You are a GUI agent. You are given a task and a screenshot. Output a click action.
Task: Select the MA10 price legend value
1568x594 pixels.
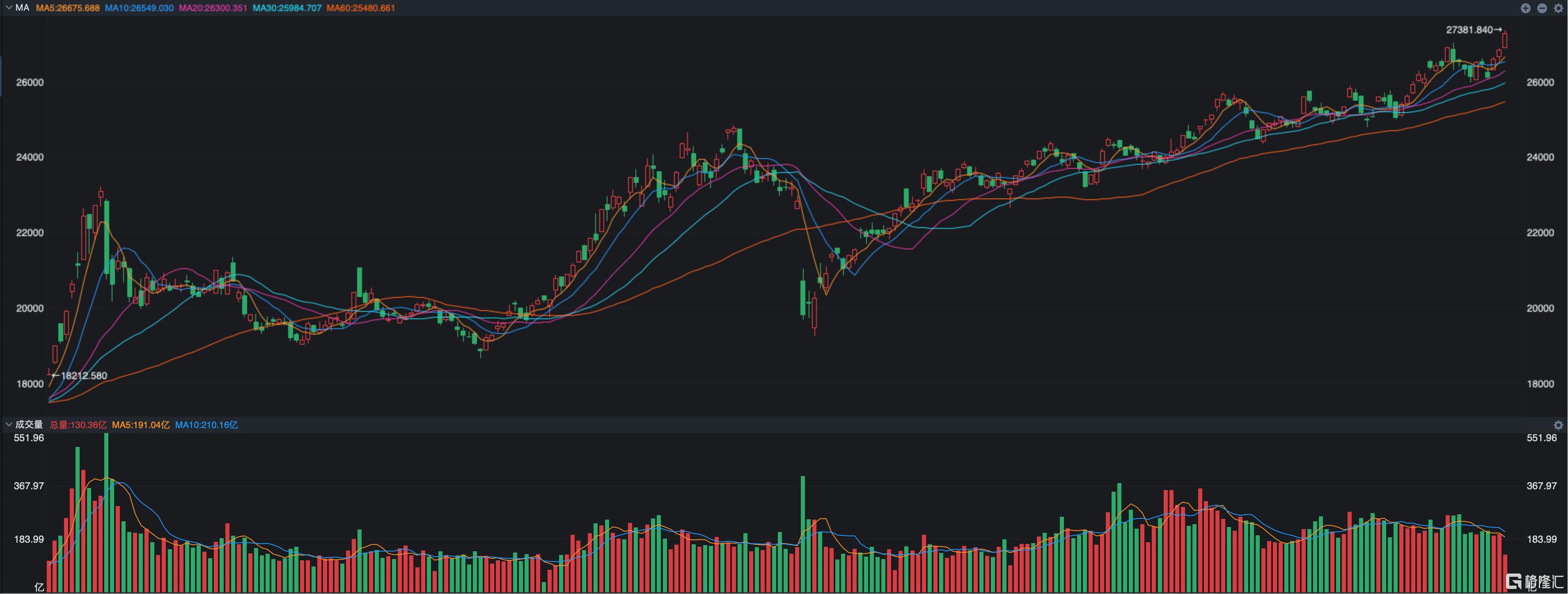pyautogui.click(x=139, y=8)
